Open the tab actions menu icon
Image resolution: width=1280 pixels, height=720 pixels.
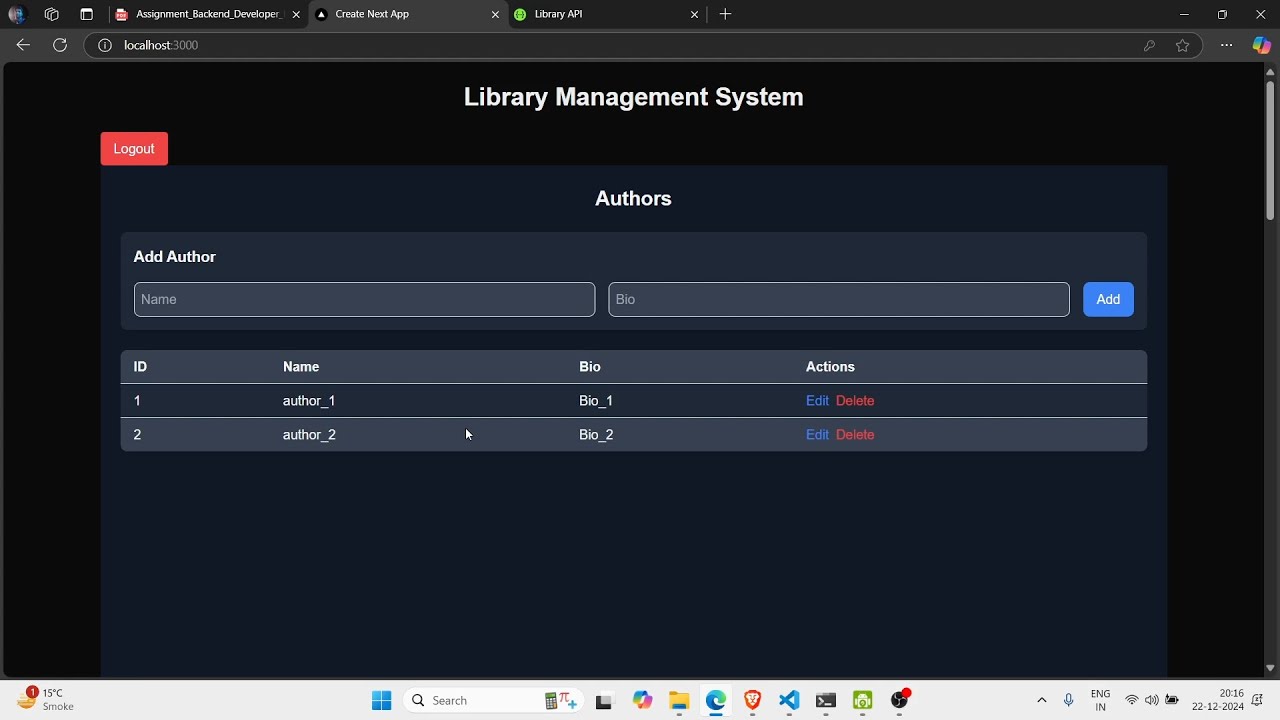click(87, 15)
